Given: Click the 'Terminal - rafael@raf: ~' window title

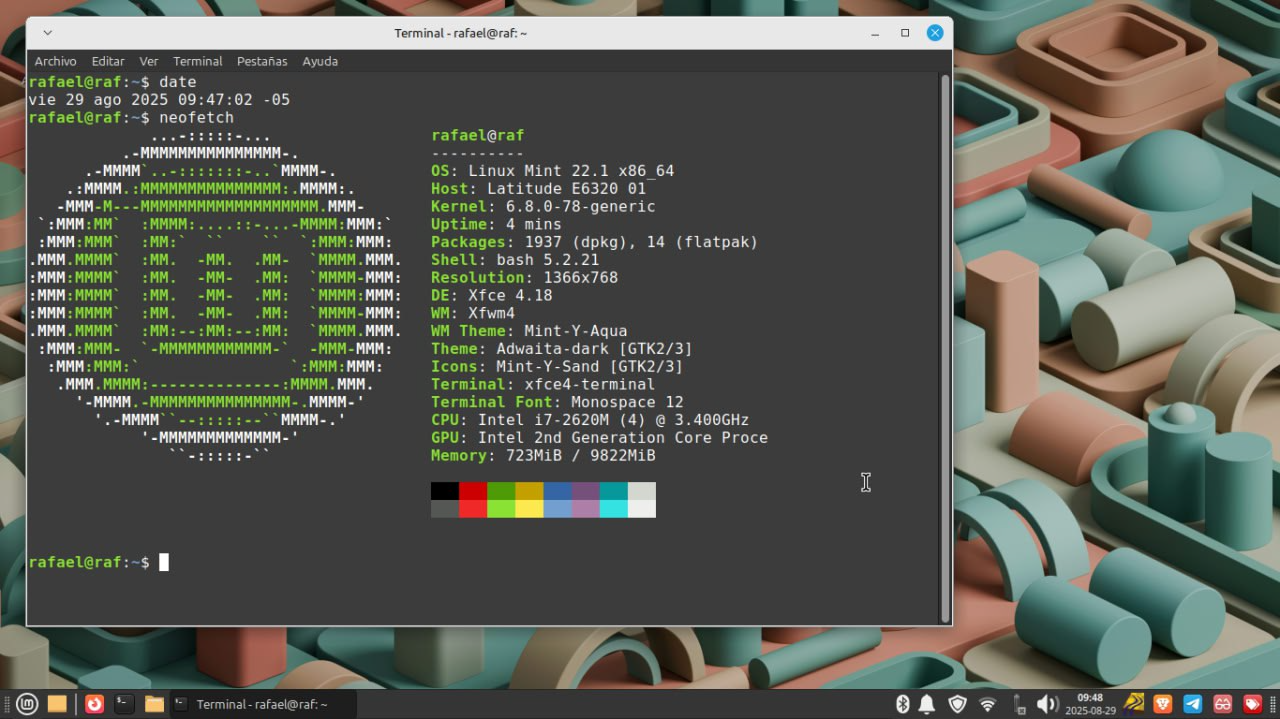Looking at the screenshot, I should 461,33.
